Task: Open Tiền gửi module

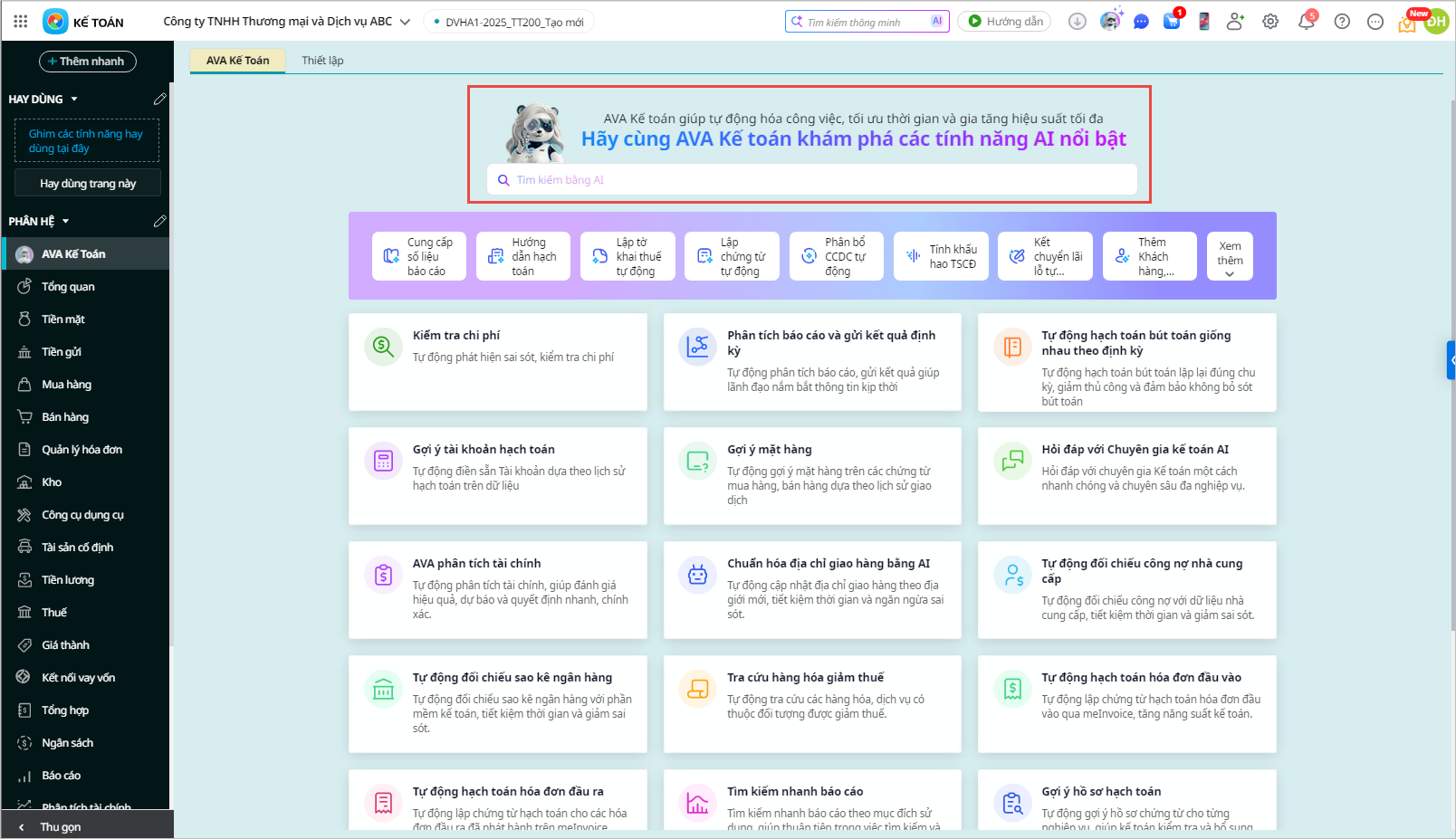Action: tap(86, 352)
